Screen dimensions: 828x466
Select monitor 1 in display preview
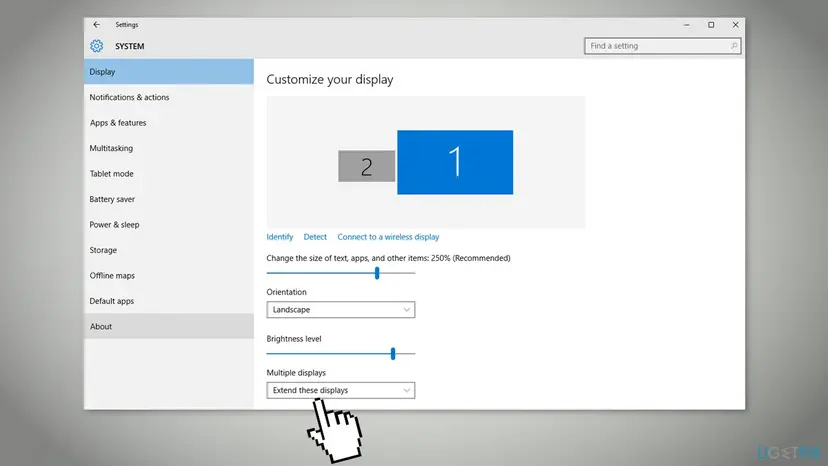pos(455,162)
